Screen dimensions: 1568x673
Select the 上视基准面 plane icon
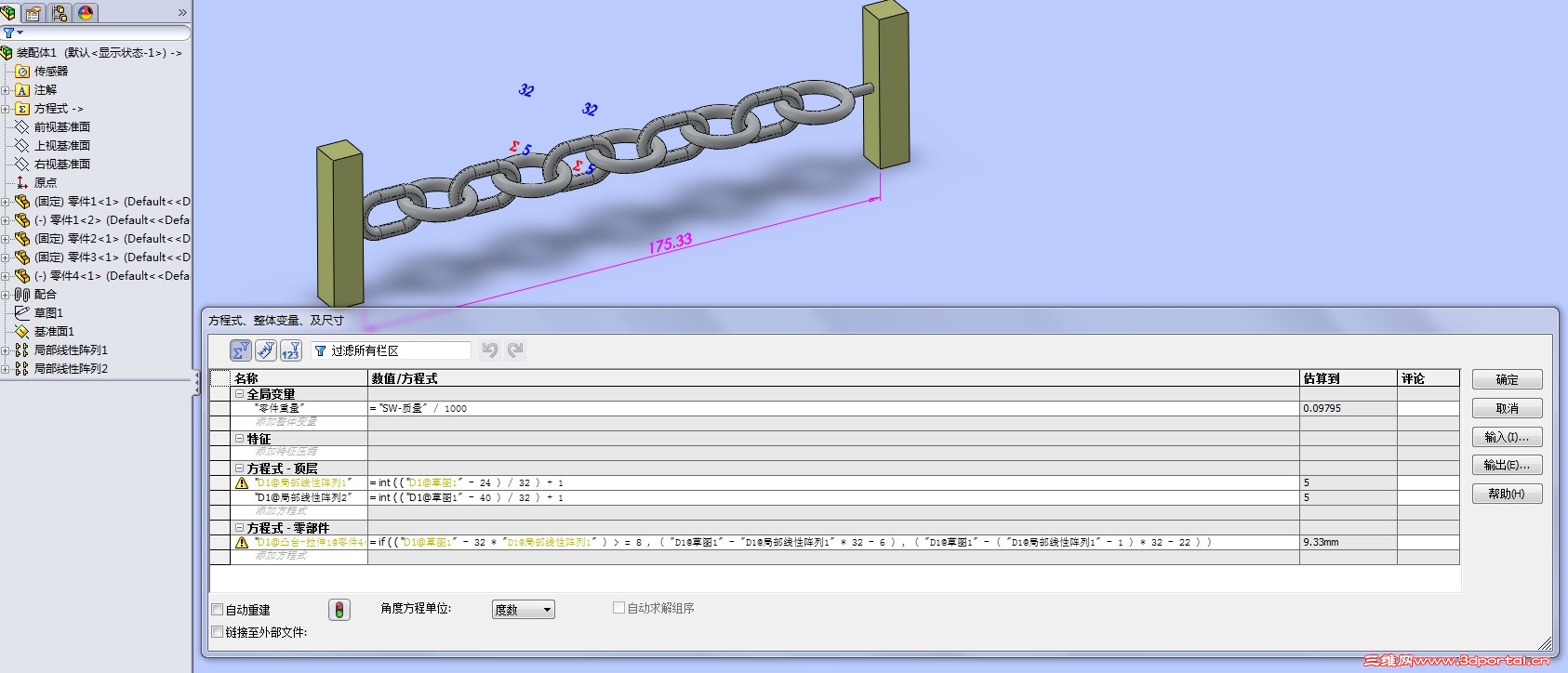click(x=23, y=146)
